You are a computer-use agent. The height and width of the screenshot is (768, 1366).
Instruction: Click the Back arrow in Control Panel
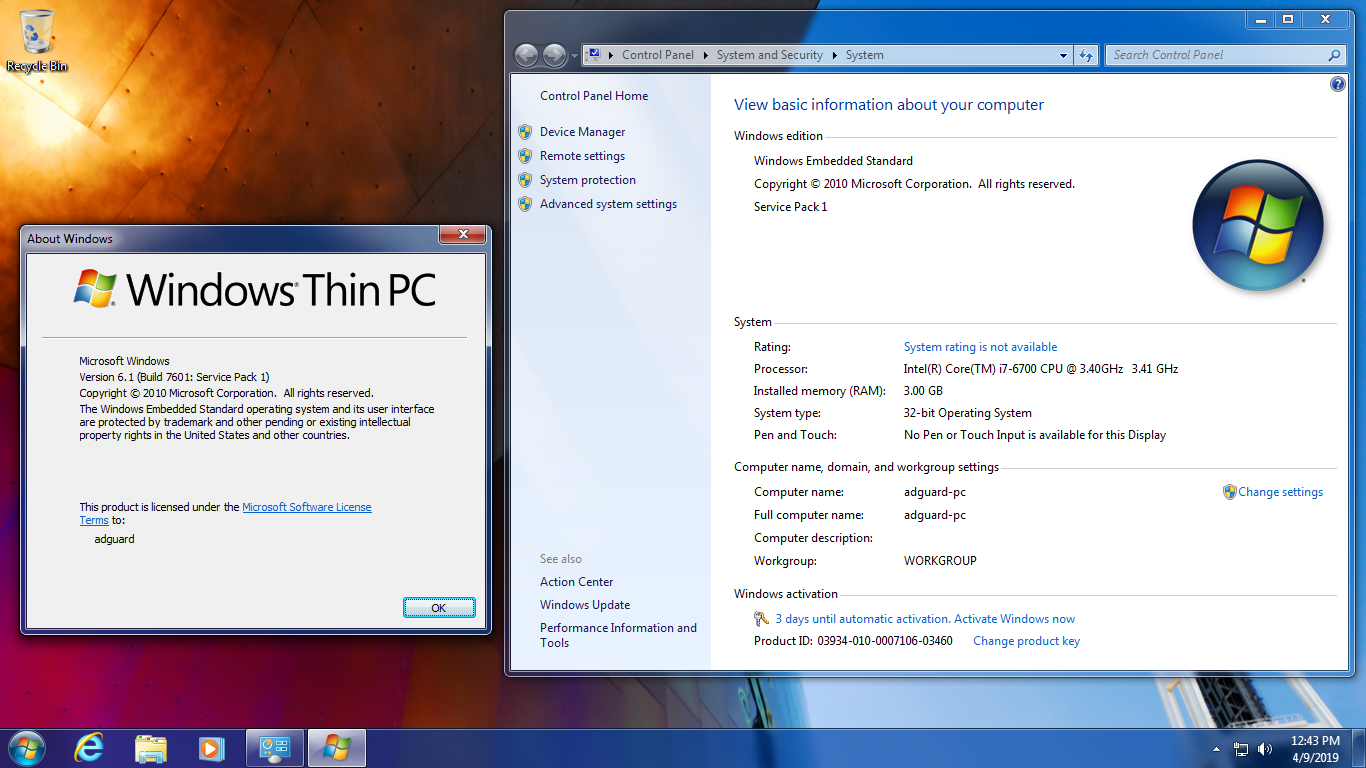pos(526,55)
